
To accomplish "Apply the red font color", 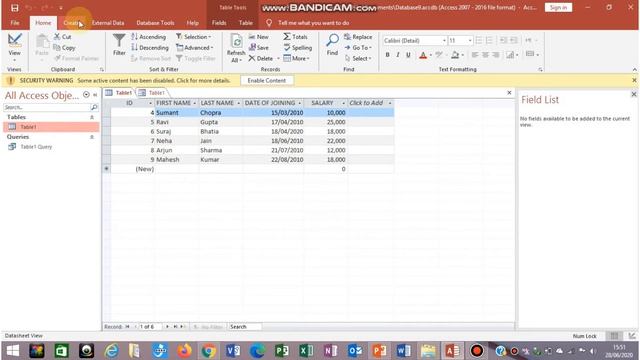I will coord(423,55).
